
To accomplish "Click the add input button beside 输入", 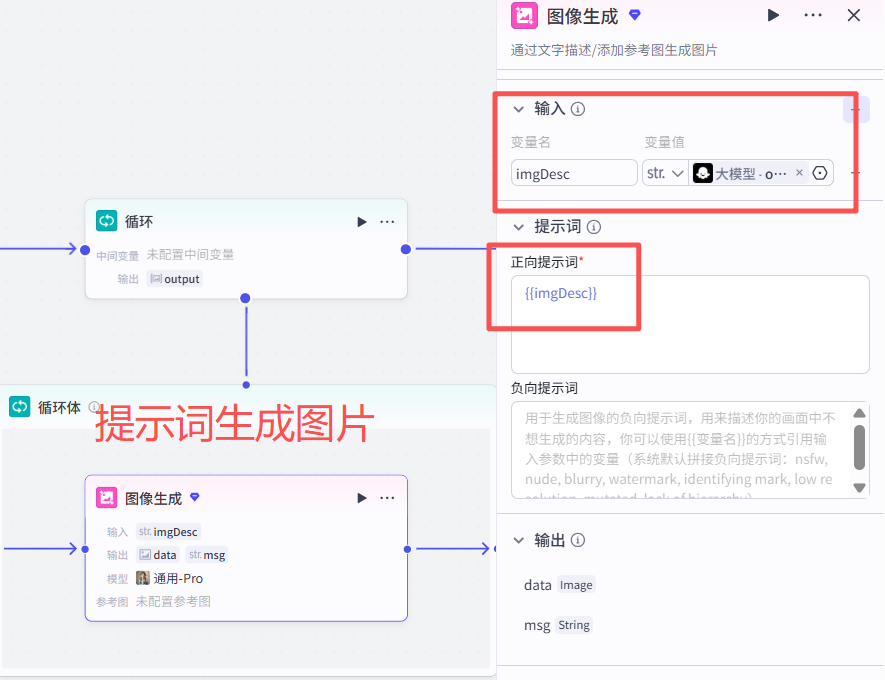I will 855,109.
